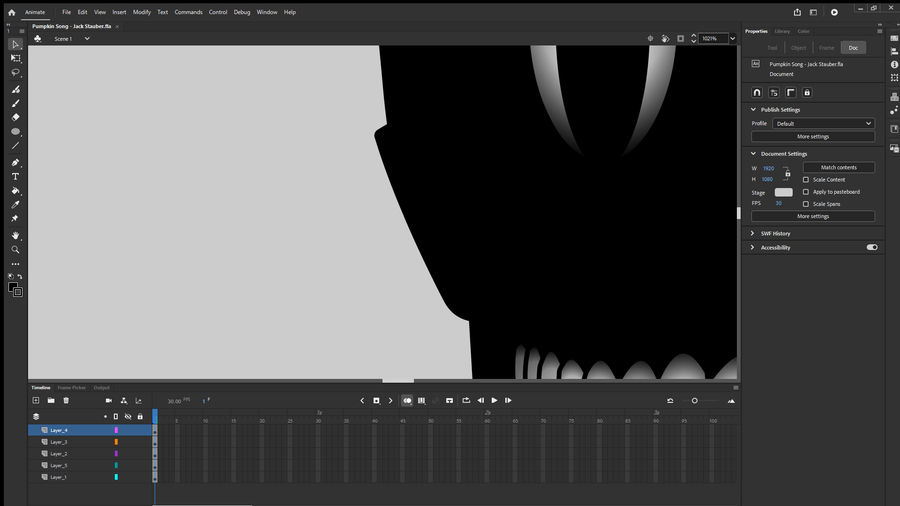Select the Text tool

(15, 177)
